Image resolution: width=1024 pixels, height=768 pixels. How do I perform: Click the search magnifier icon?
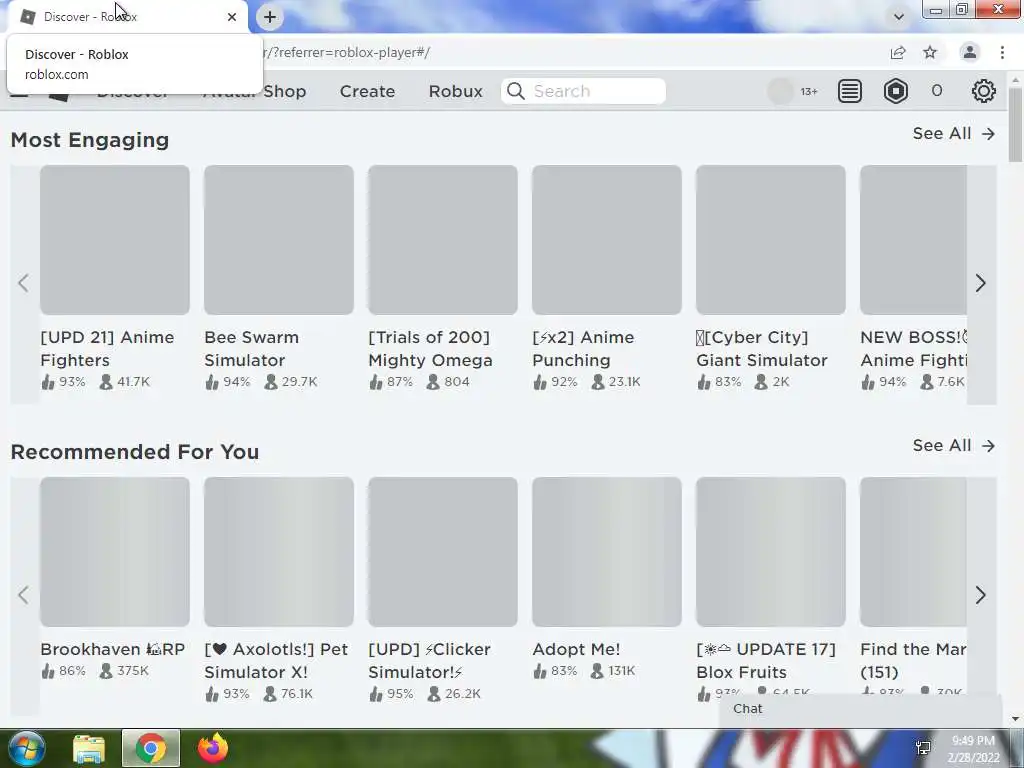click(516, 91)
